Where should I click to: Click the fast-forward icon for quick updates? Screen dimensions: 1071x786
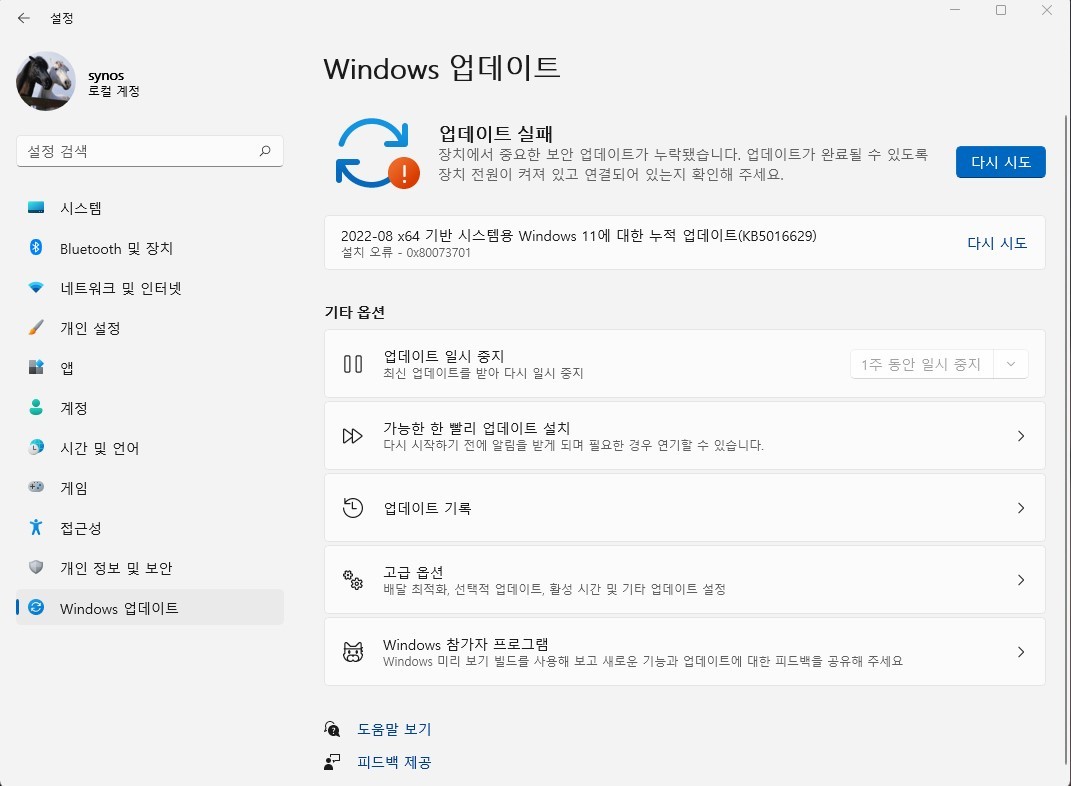(x=352, y=436)
